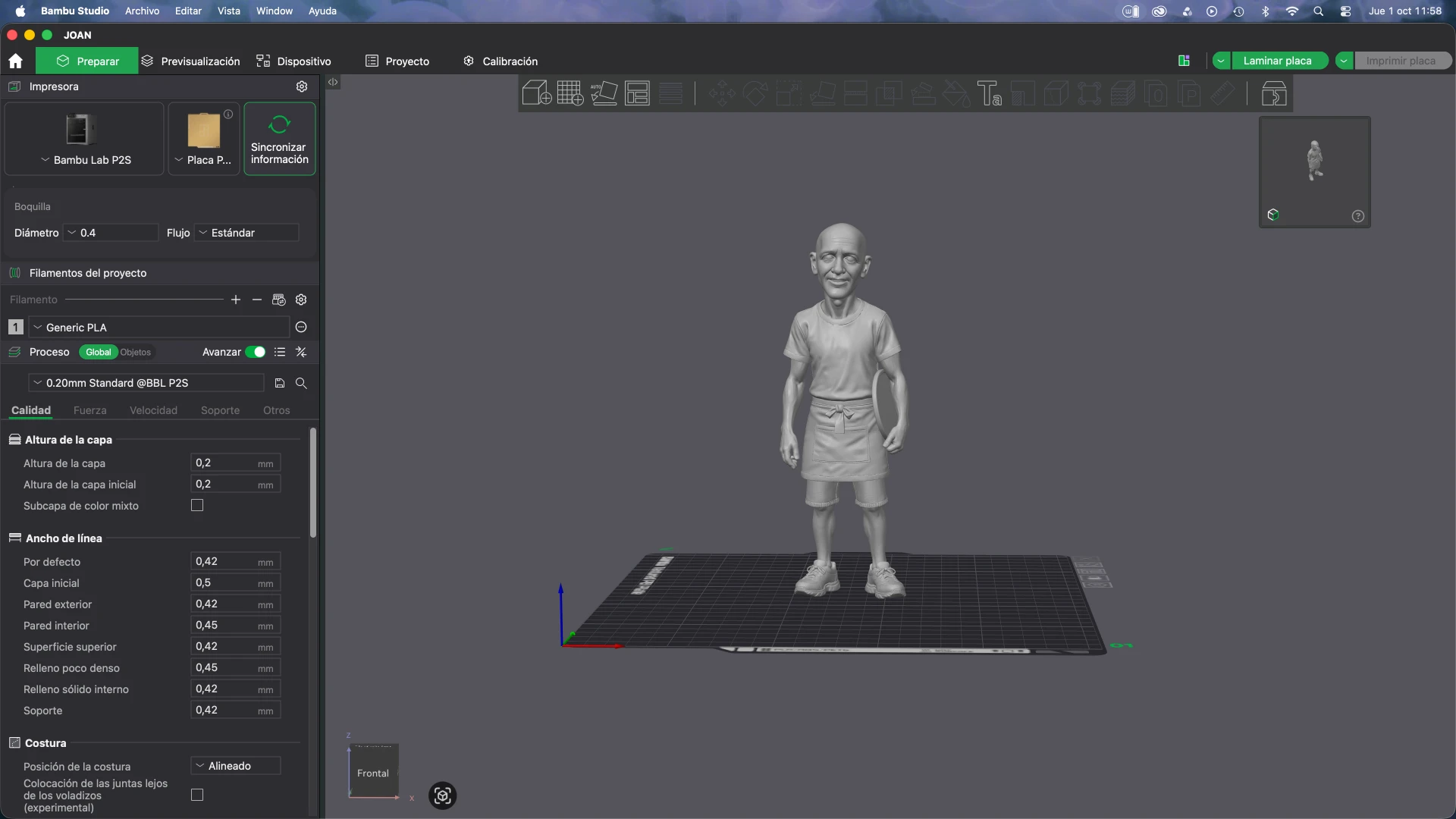Collapse the sidebar with arrow icon
This screenshot has height=819, width=1456.
tap(333, 82)
